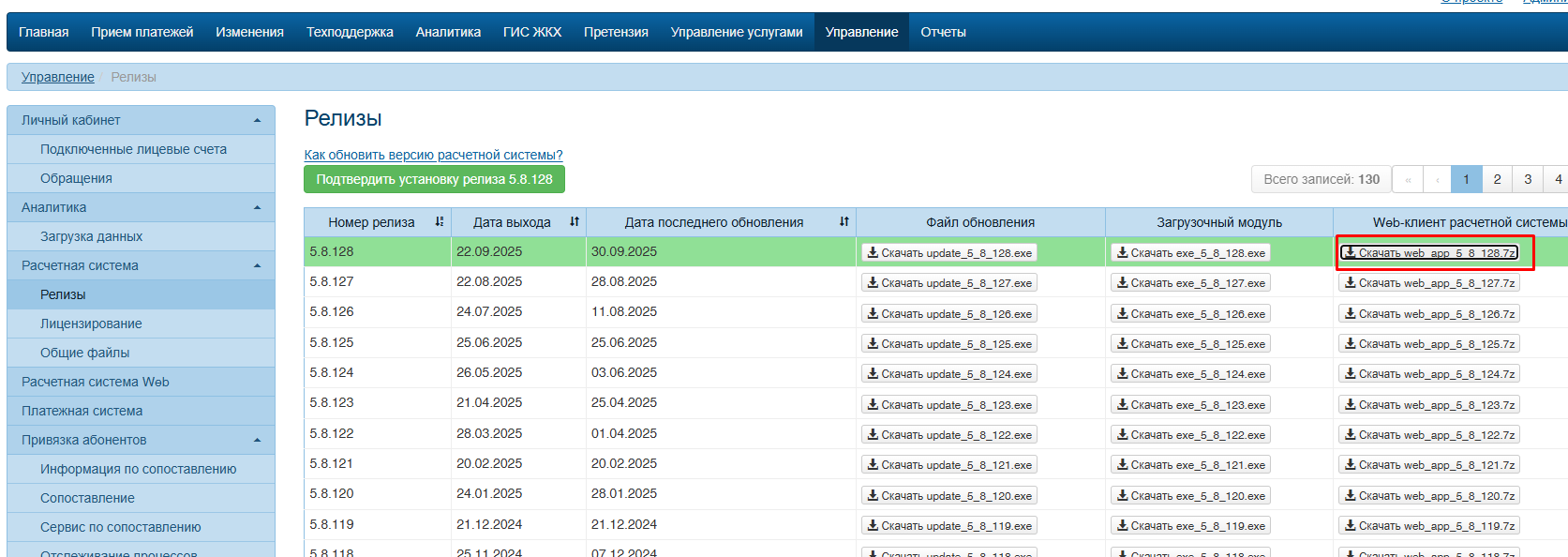Screen dimensions: 1568x557
Task: Collapse the Личный кабинет sidebar section
Action: [x=257, y=120]
